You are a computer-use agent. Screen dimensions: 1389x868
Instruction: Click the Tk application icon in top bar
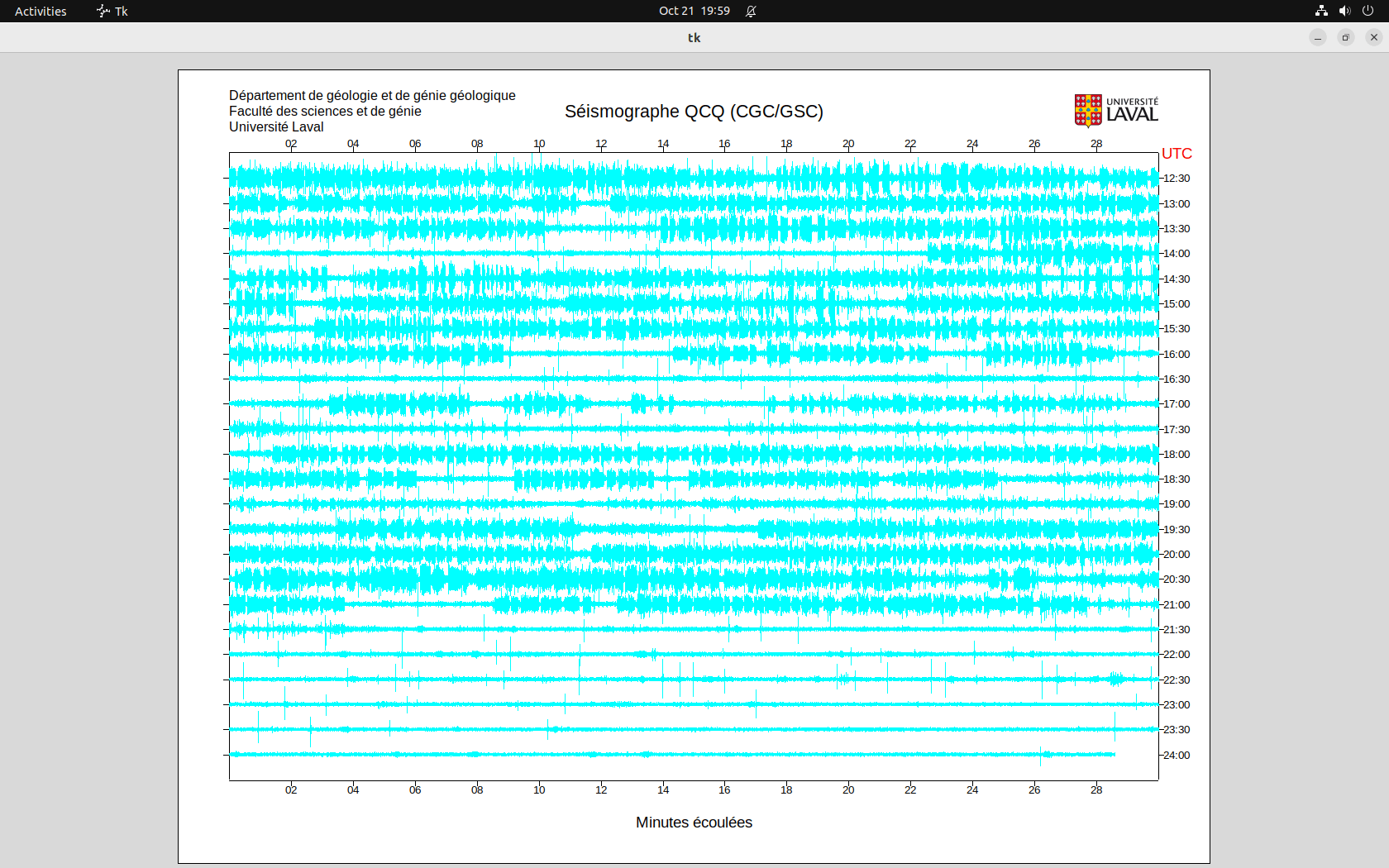click(103, 11)
